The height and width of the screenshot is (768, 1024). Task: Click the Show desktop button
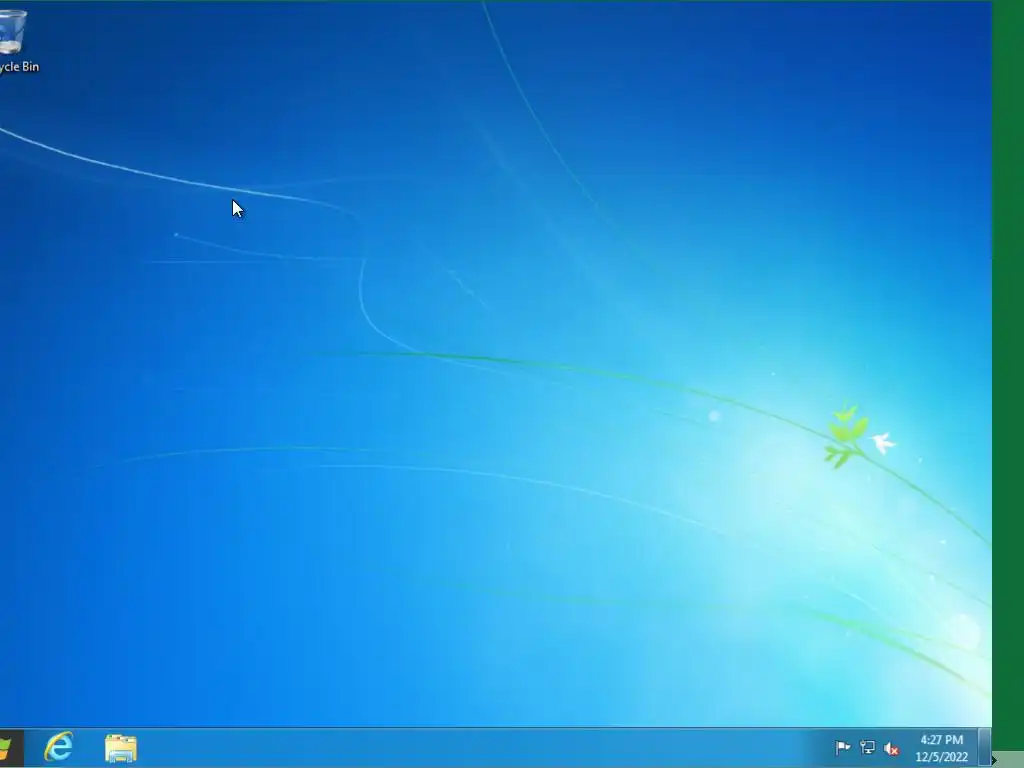pyautogui.click(x=985, y=748)
